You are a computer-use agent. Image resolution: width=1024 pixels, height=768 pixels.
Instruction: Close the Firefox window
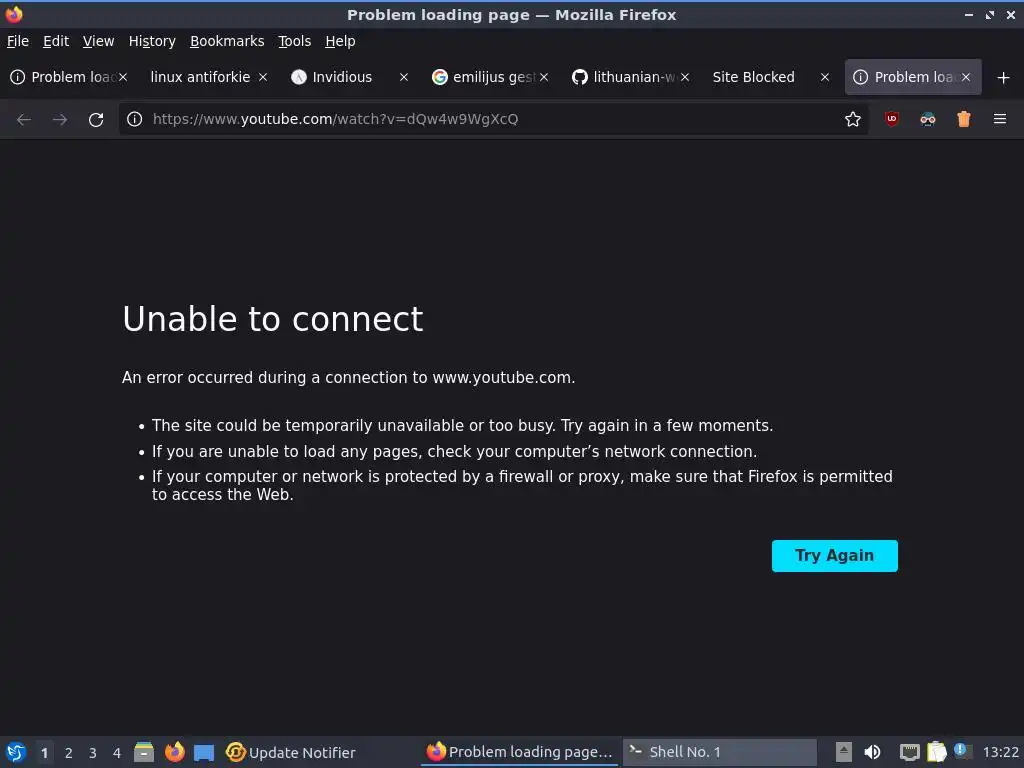click(x=1011, y=14)
